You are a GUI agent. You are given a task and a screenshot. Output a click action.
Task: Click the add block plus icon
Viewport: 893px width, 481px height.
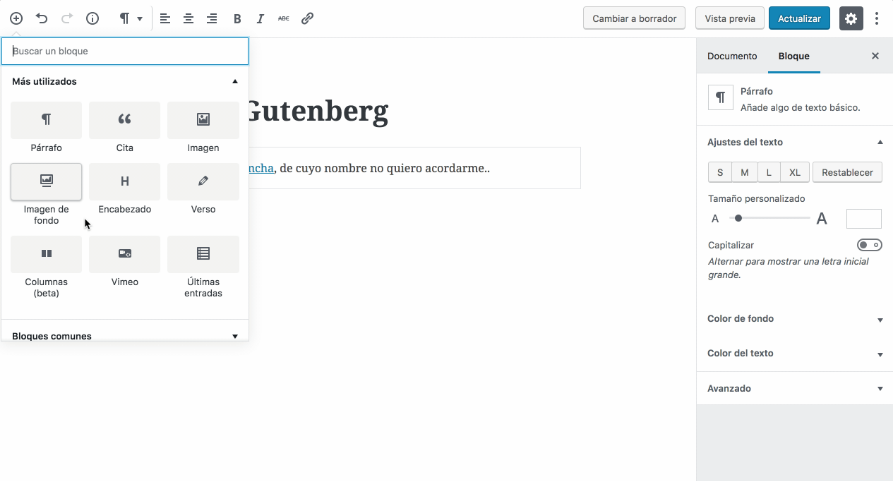click(x=16, y=18)
